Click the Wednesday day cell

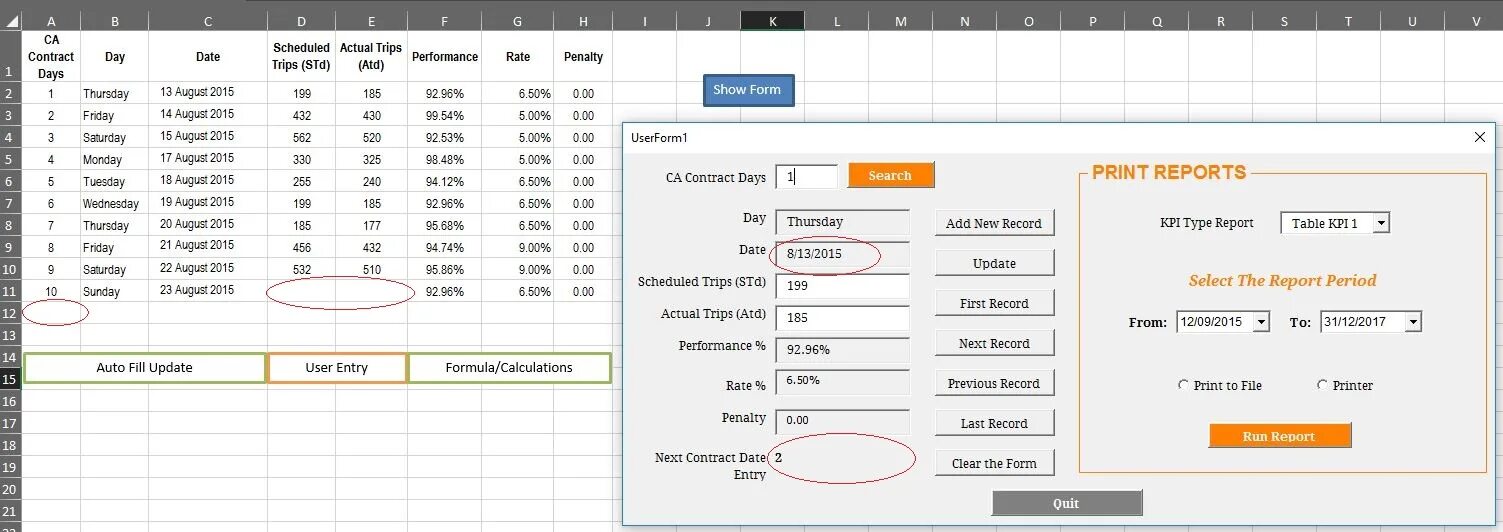coord(115,203)
